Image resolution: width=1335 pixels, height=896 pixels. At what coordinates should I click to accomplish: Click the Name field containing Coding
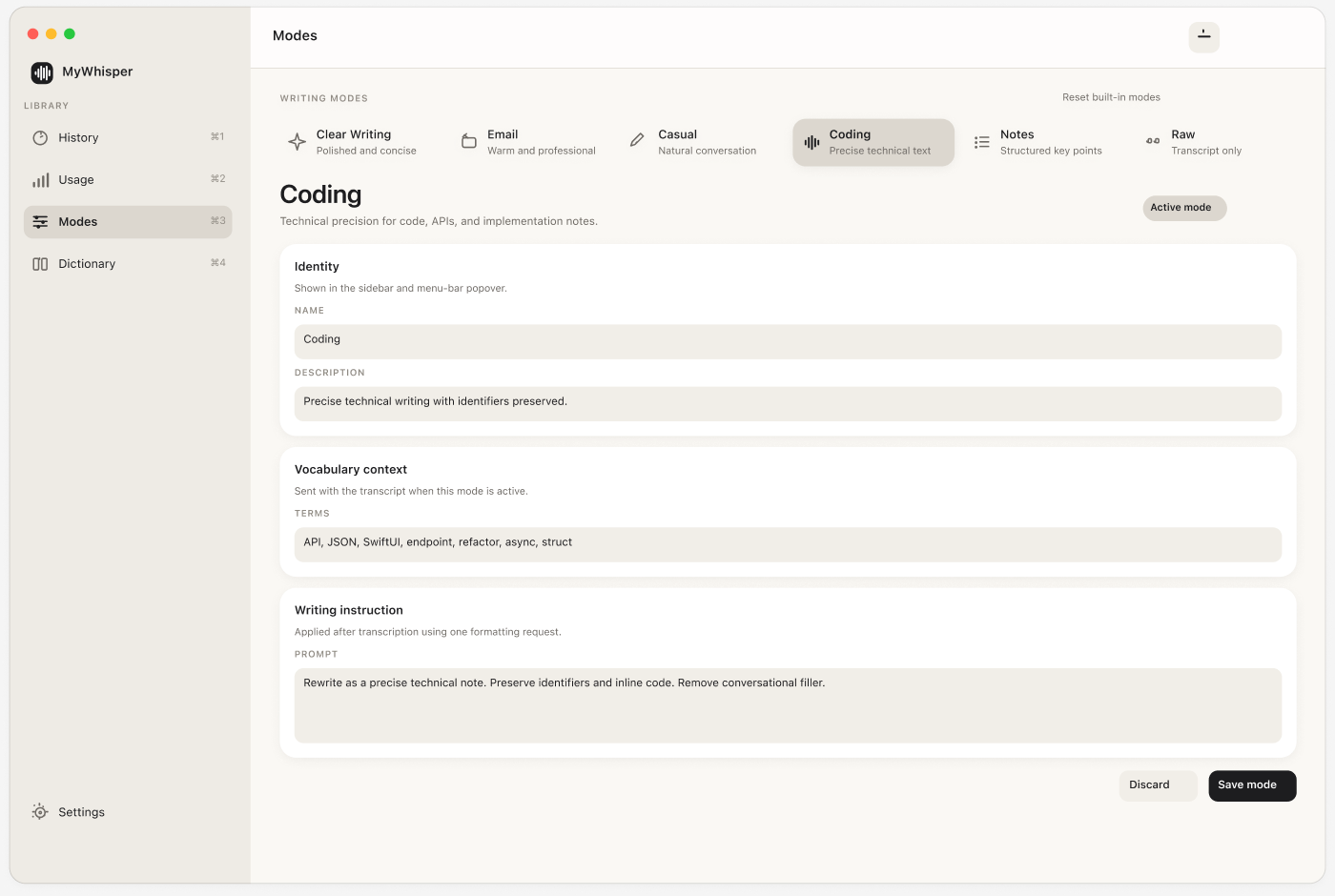coord(788,341)
